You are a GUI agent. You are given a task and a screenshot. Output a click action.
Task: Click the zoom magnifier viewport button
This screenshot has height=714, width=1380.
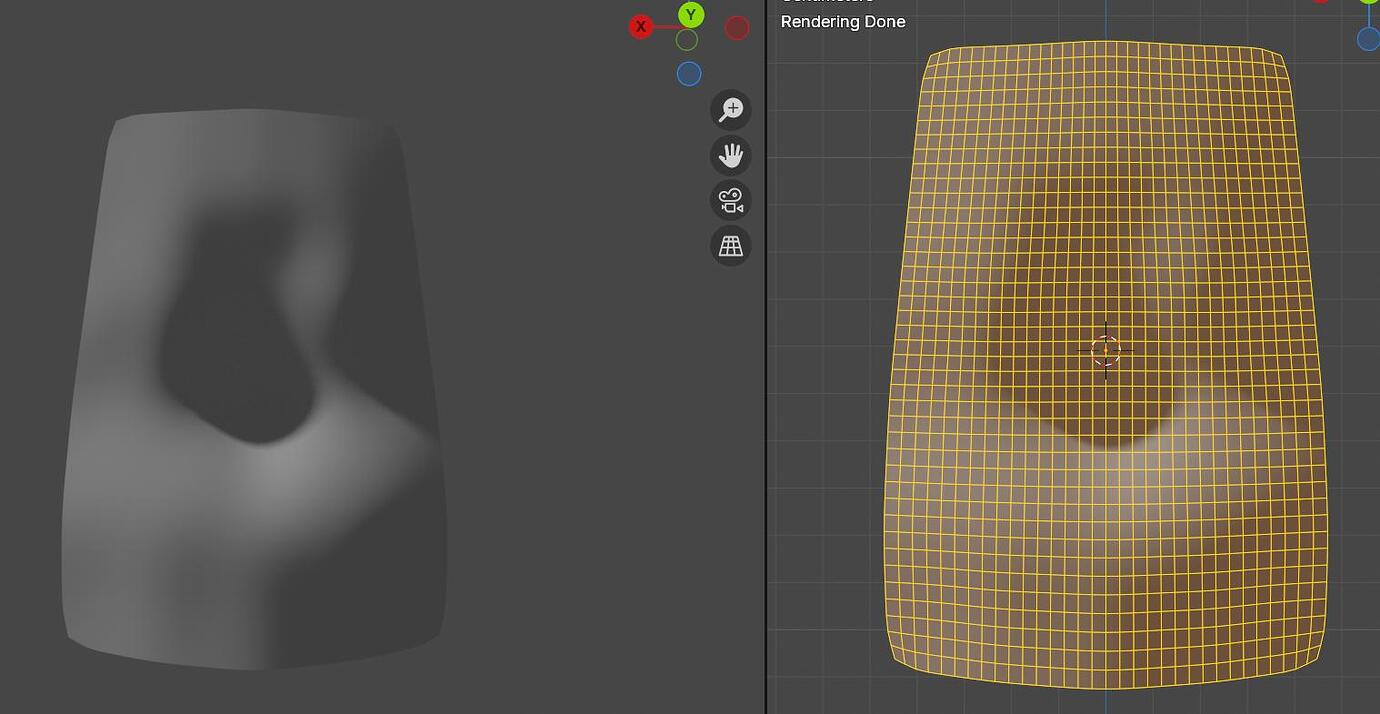coord(731,110)
